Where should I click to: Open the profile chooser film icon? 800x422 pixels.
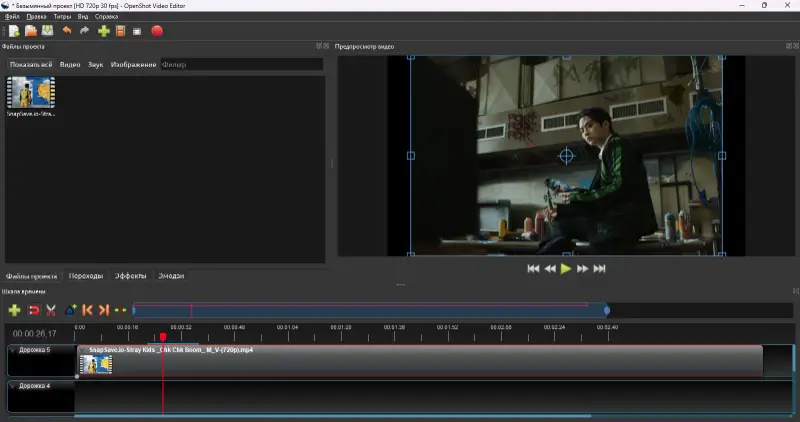(120, 31)
